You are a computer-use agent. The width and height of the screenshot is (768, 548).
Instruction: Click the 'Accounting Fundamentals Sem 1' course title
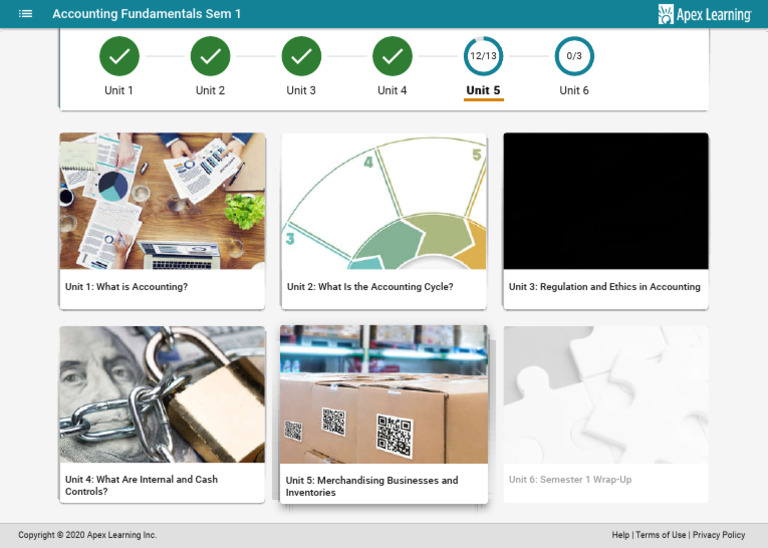click(x=146, y=14)
